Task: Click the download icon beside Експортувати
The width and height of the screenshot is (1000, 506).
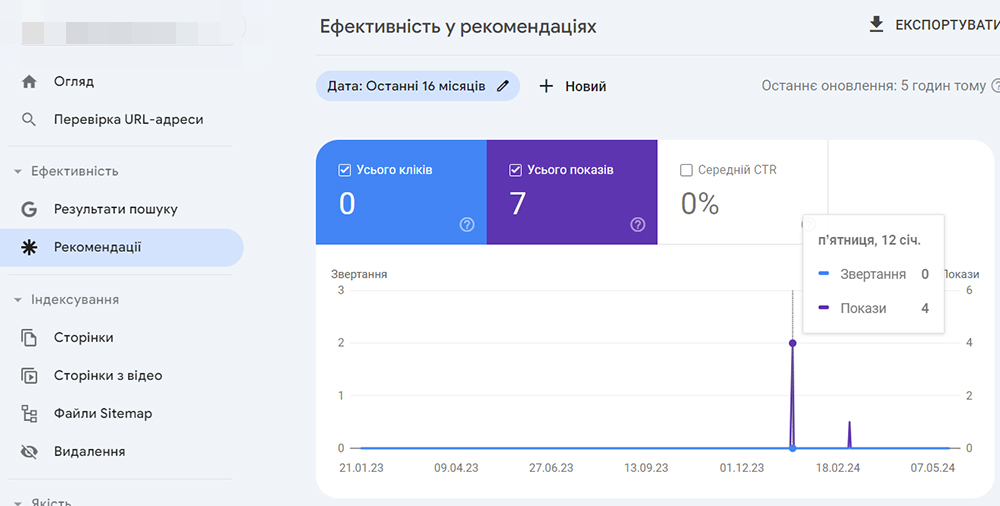Action: pyautogui.click(x=877, y=25)
